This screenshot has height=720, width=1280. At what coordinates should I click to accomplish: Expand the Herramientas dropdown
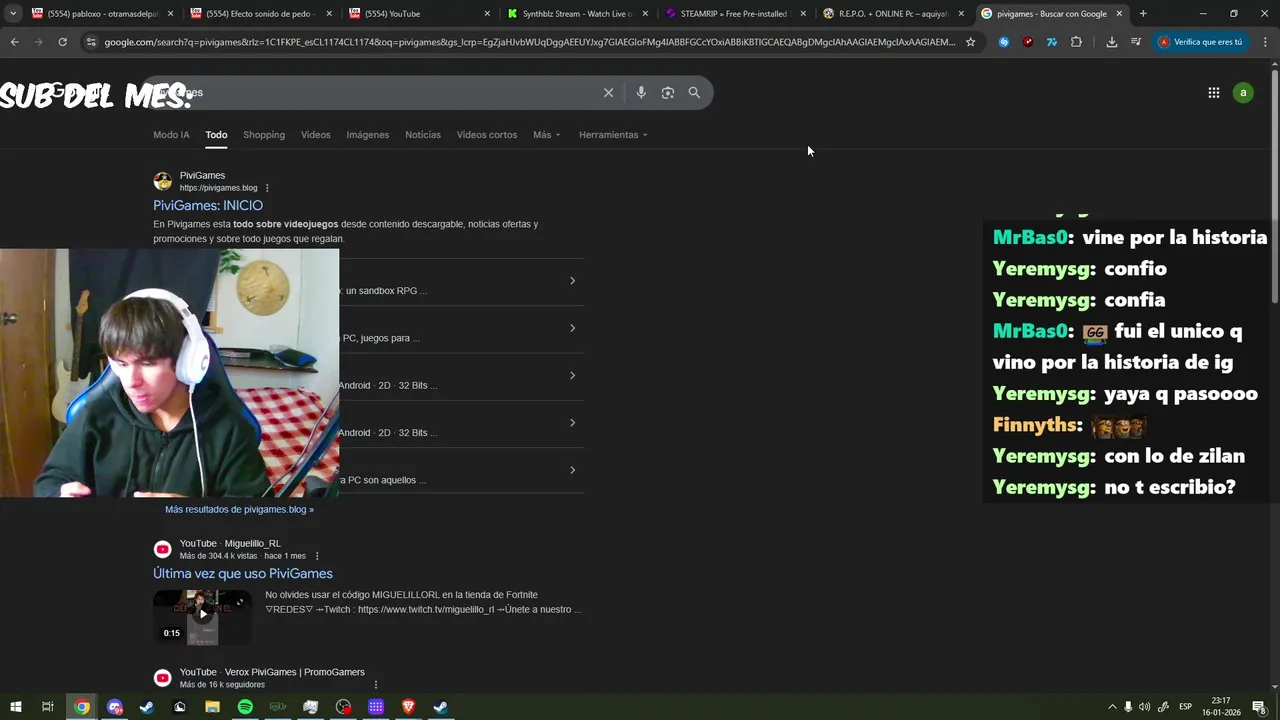(x=613, y=135)
